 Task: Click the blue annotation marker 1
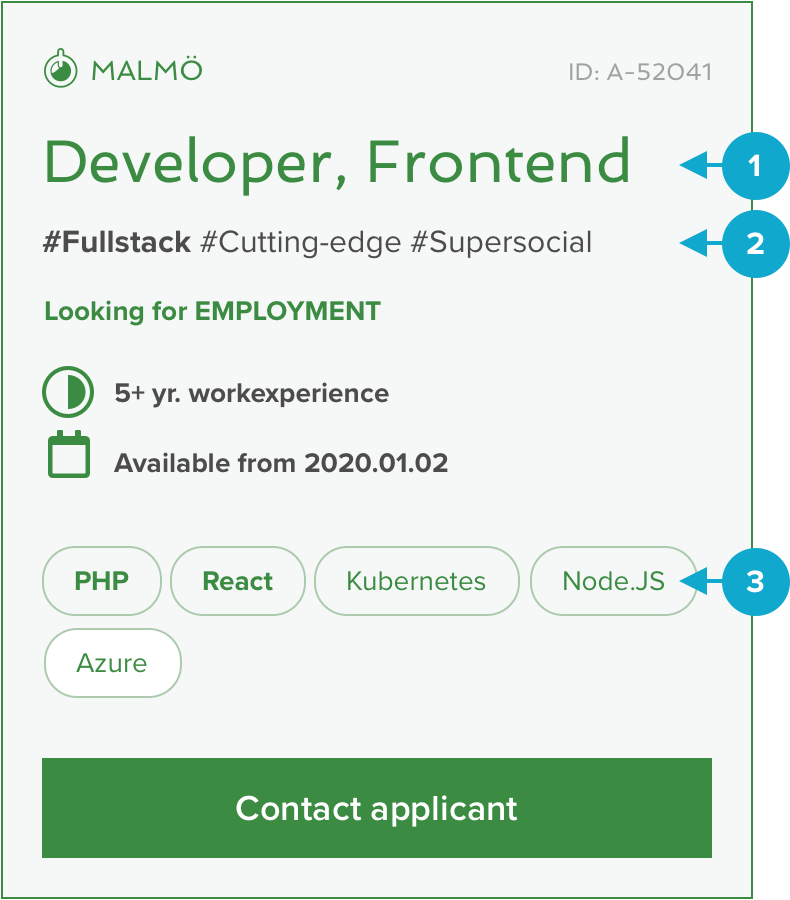coord(756,166)
